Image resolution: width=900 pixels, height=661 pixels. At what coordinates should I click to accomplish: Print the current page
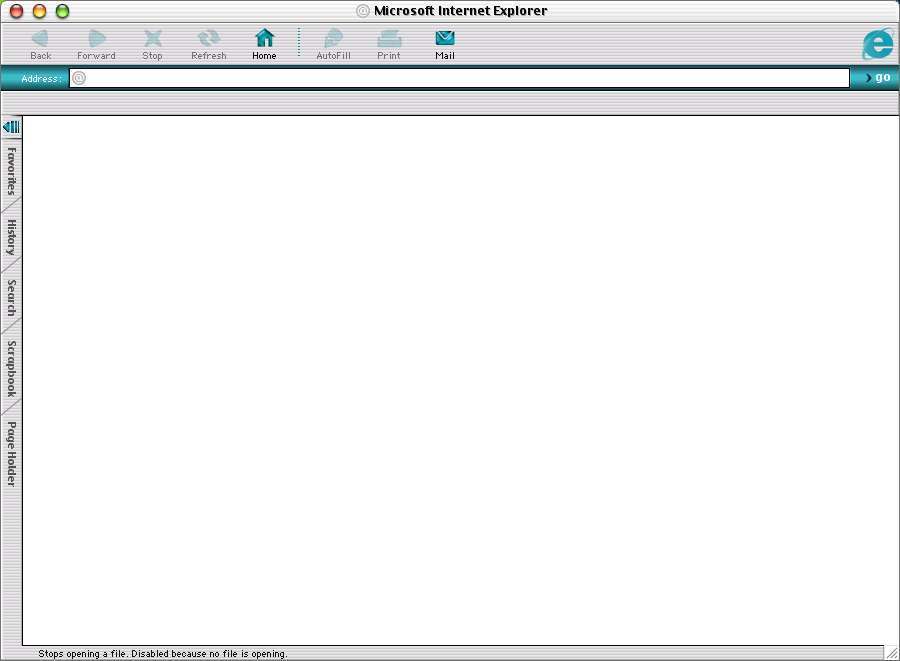[x=389, y=44]
